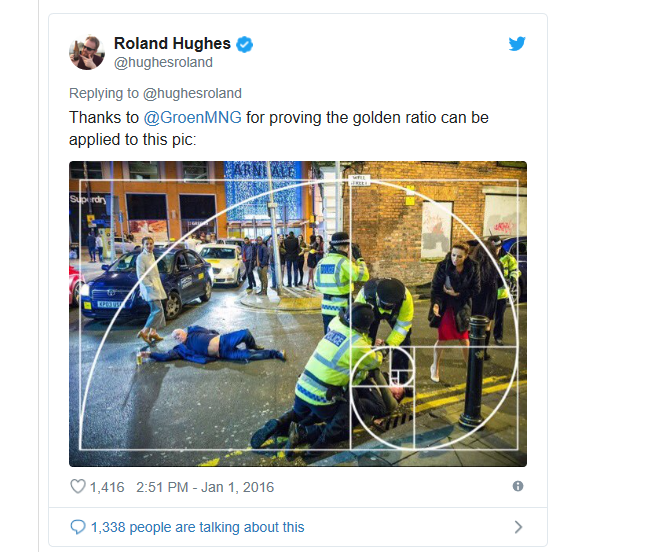
Task: Click the tweet text about golden ratio
Action: [279, 128]
